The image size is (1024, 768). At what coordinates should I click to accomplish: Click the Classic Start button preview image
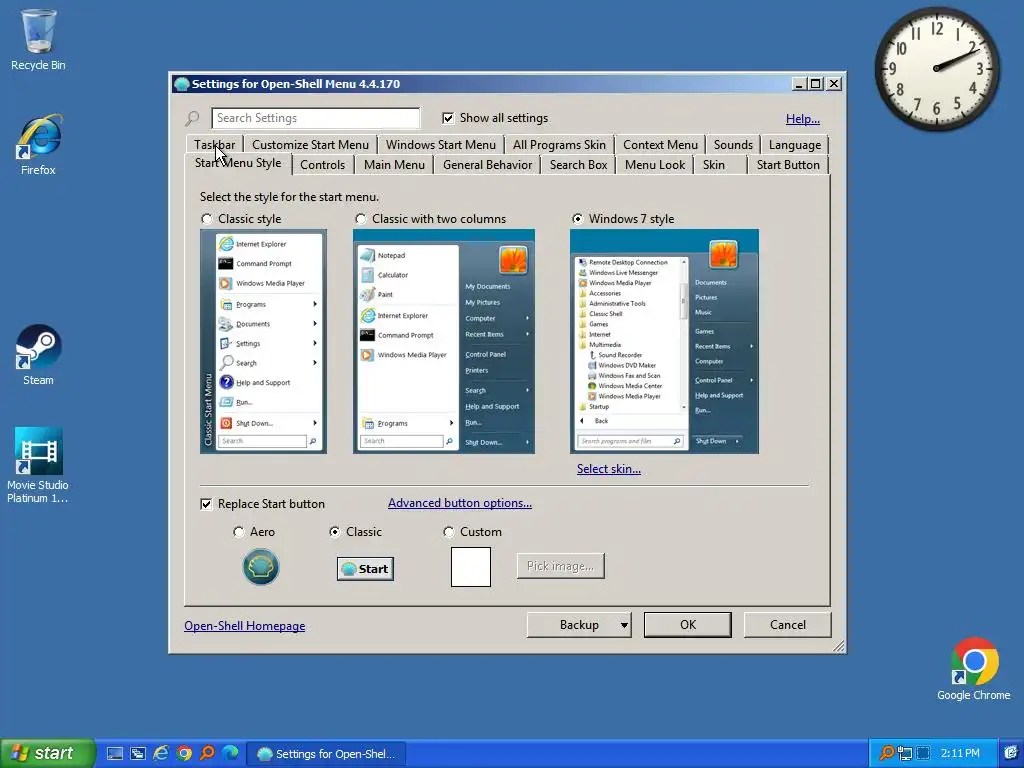click(365, 568)
